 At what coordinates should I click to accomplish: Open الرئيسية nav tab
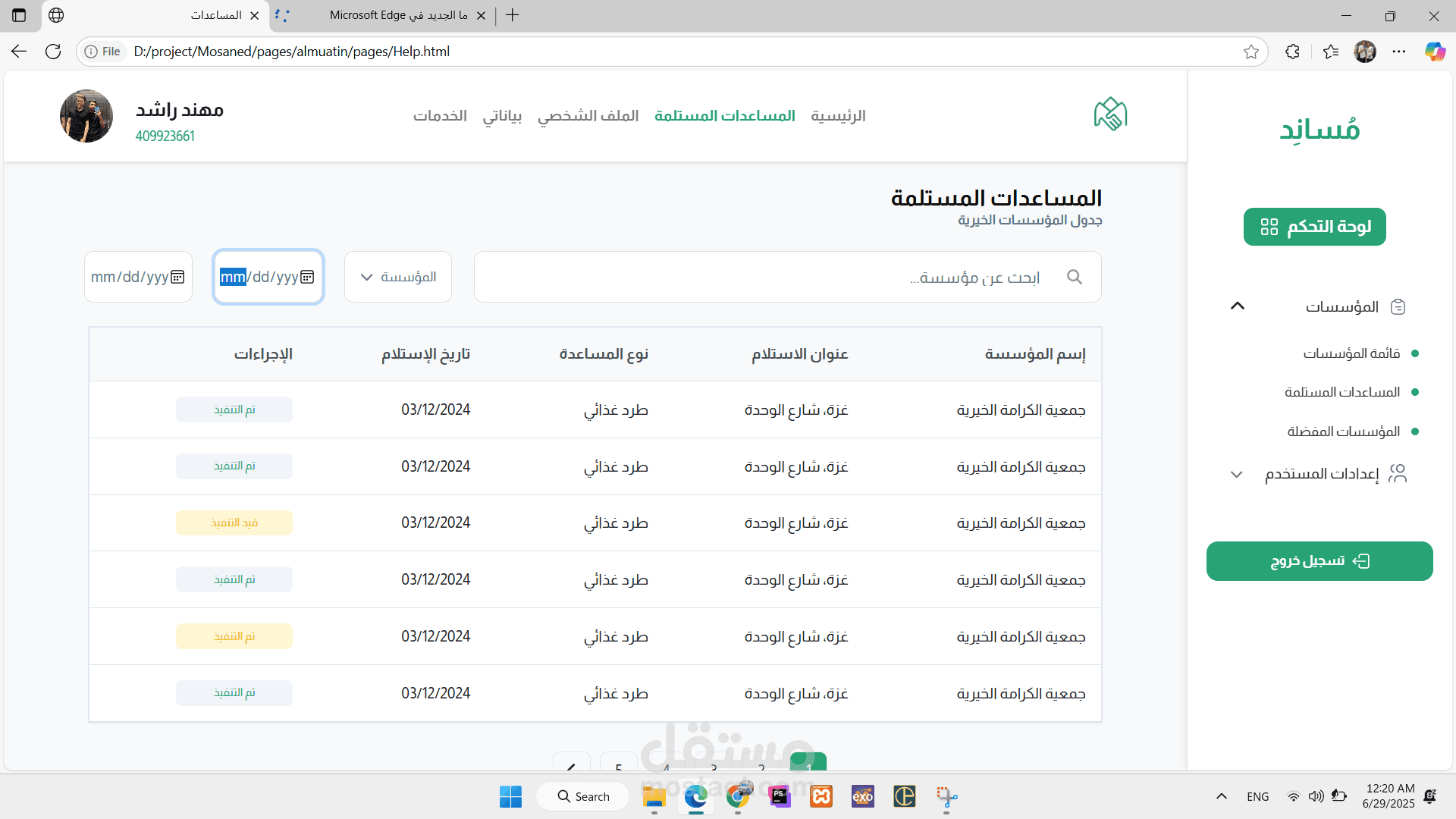[x=838, y=115]
